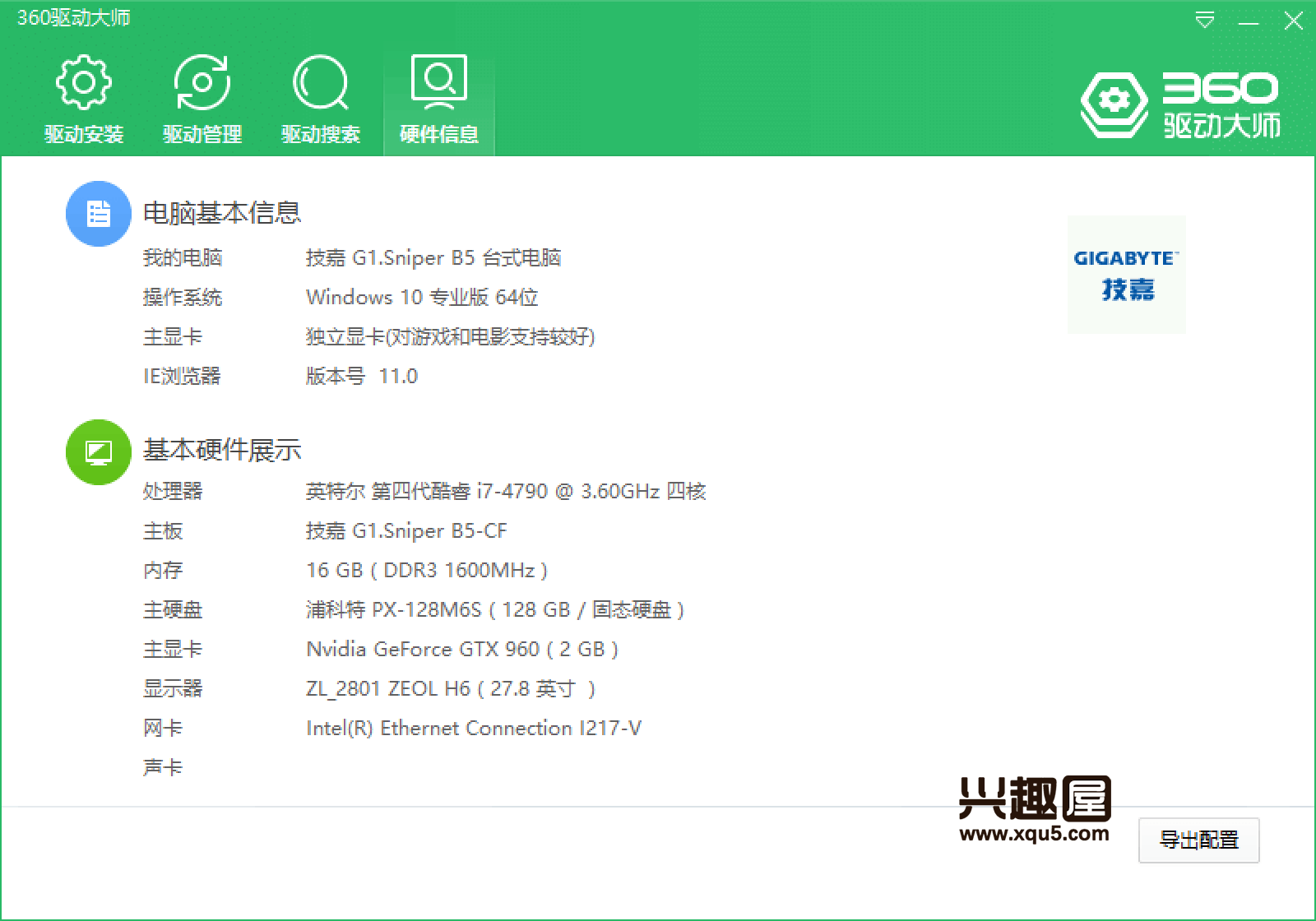Click the 主硬盘 label
Viewport: 1316px width, 921px height.
[x=173, y=609]
